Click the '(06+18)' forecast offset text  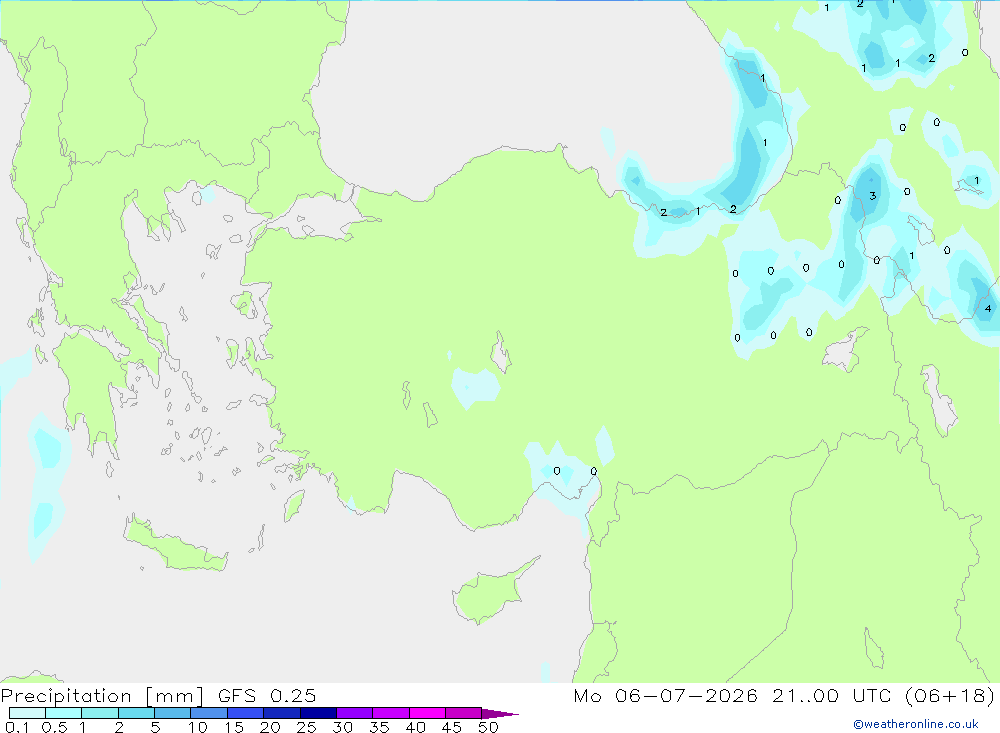[950, 696]
